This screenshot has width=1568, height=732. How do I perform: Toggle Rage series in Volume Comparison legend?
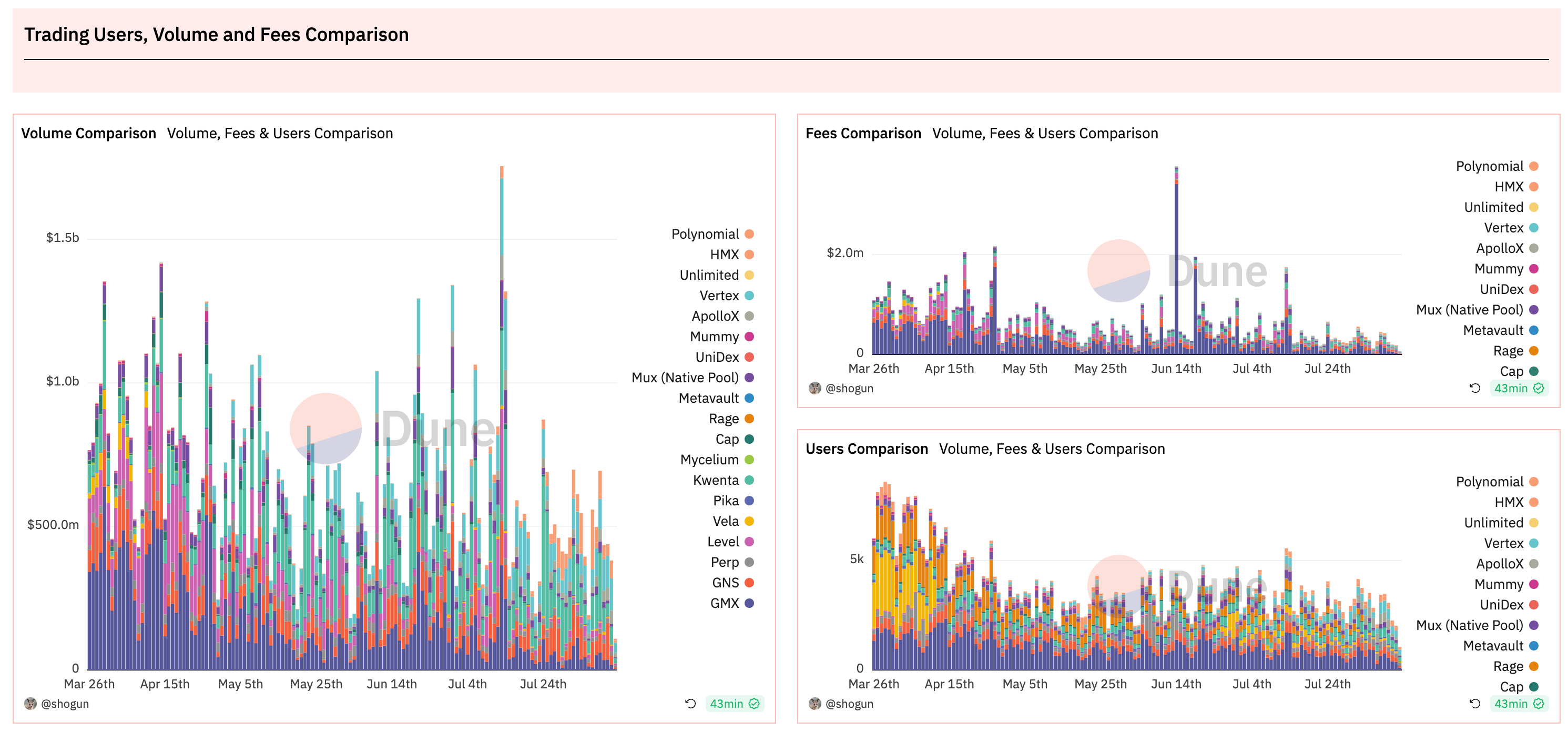pos(731,419)
